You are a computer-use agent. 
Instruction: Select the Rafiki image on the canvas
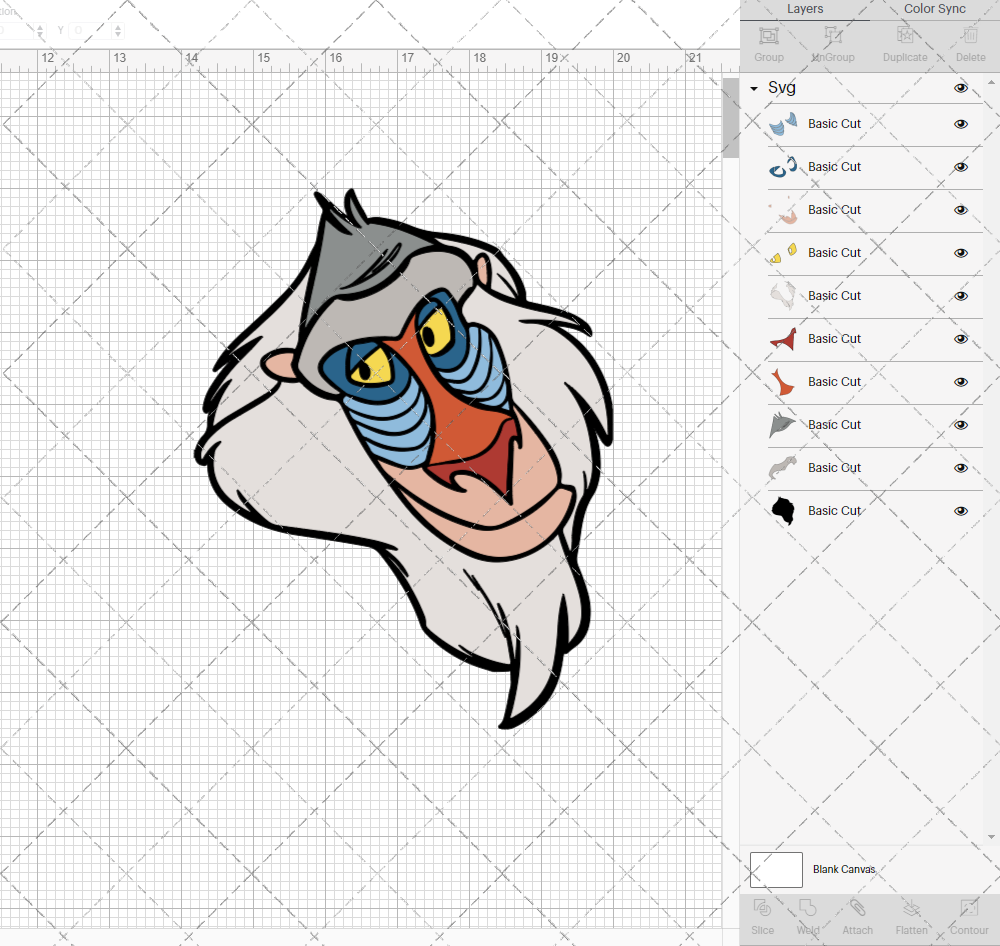[403, 459]
